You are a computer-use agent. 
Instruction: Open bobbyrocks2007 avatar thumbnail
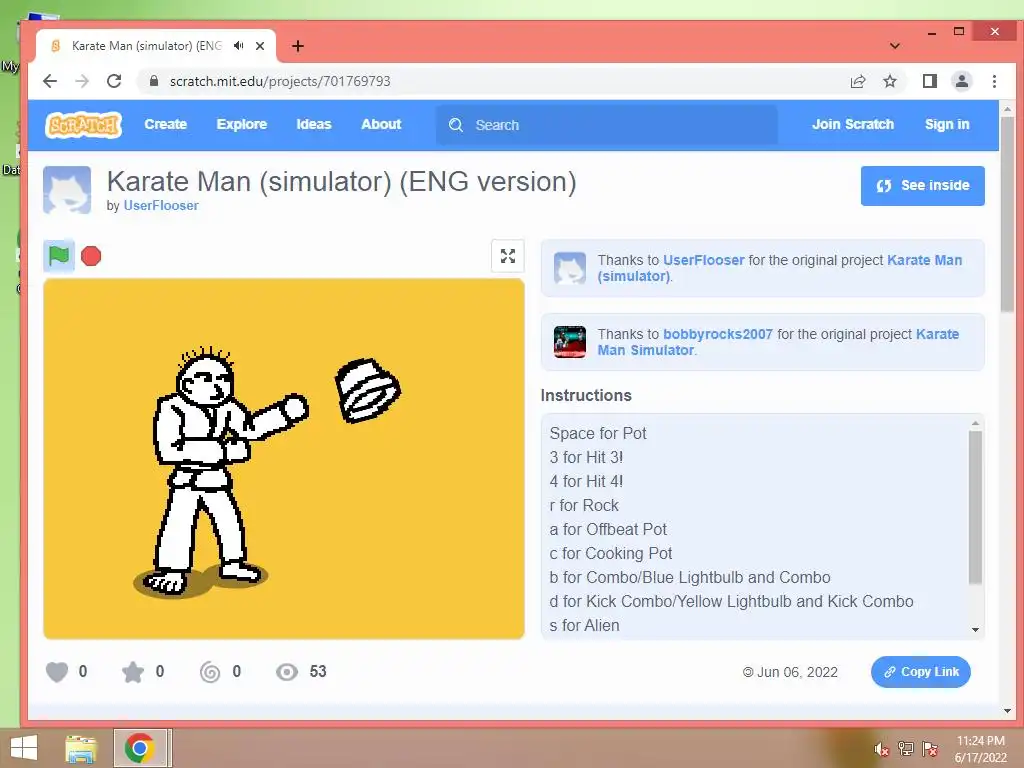pyautogui.click(x=569, y=342)
